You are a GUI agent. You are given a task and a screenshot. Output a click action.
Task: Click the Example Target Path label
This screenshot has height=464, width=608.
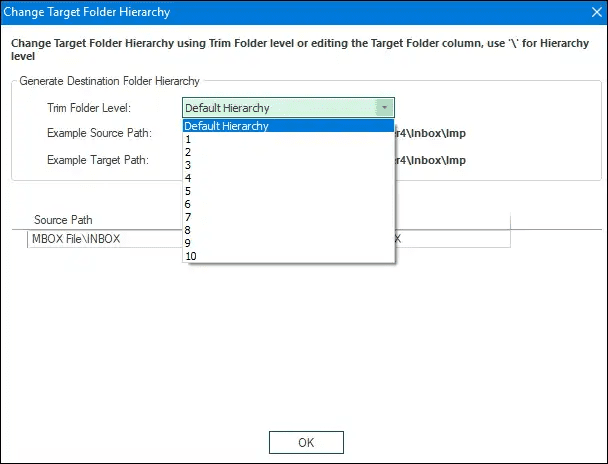click(98, 160)
